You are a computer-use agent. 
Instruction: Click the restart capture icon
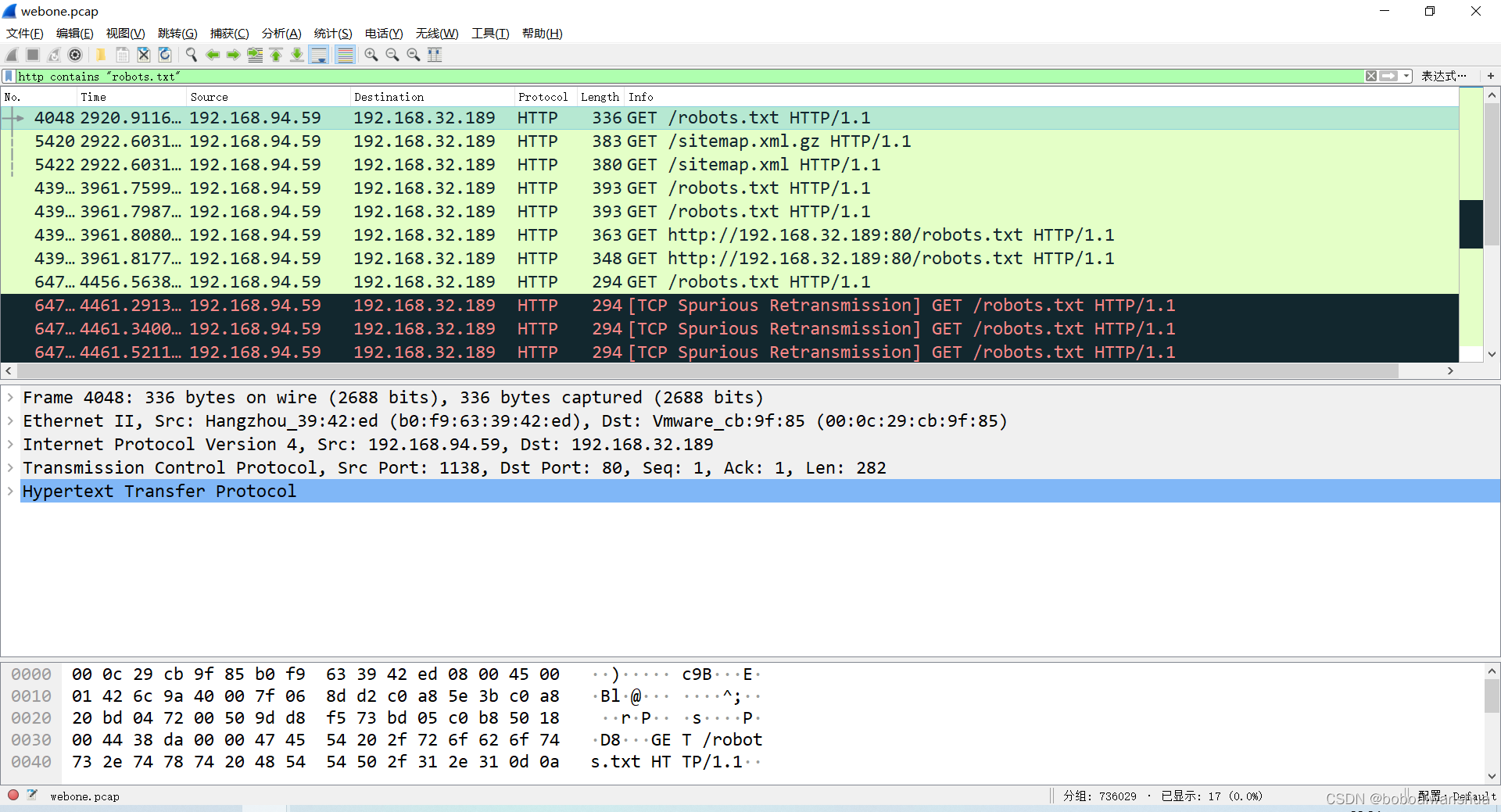(x=54, y=55)
